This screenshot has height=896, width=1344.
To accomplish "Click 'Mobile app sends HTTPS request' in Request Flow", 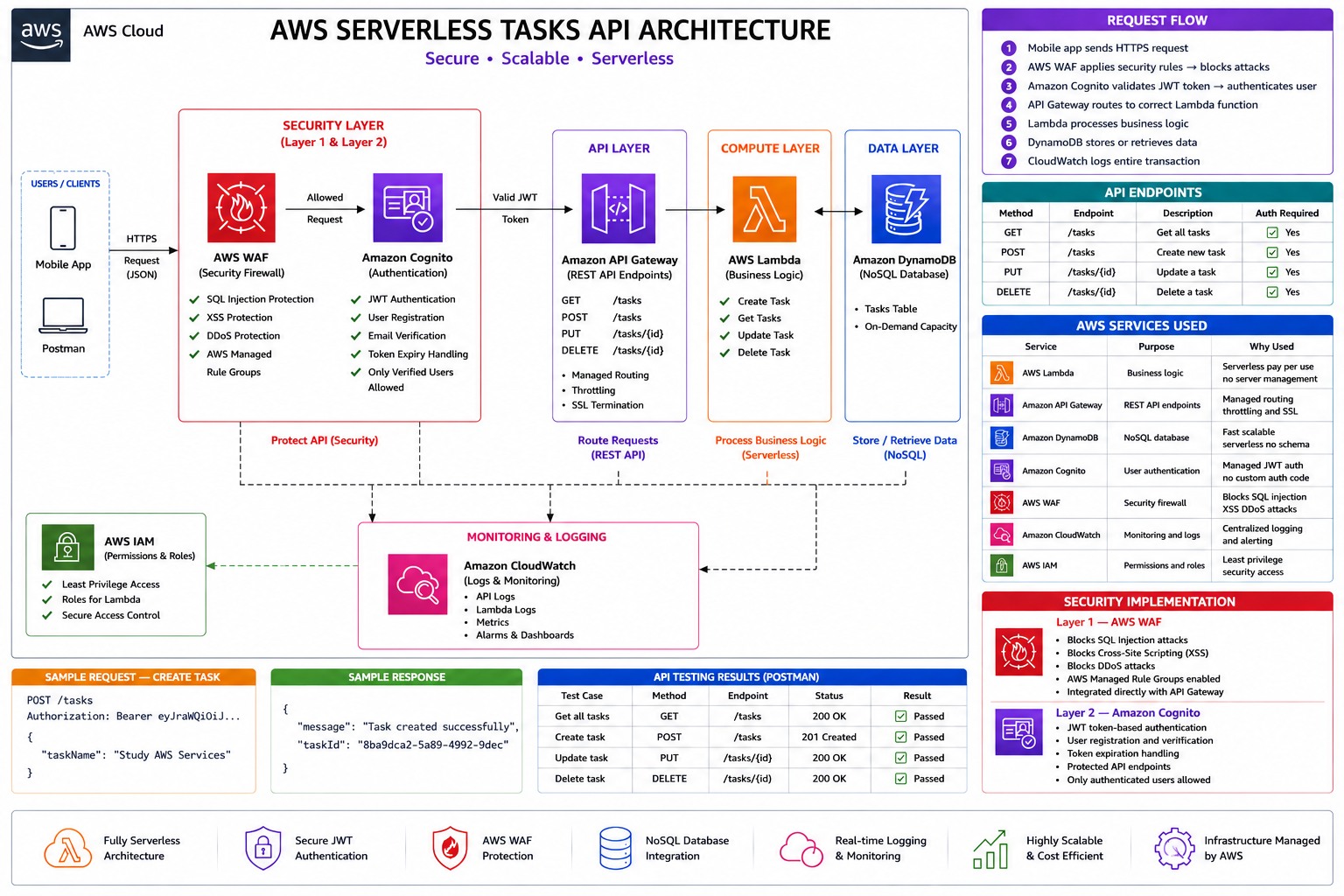I will [x=1108, y=48].
